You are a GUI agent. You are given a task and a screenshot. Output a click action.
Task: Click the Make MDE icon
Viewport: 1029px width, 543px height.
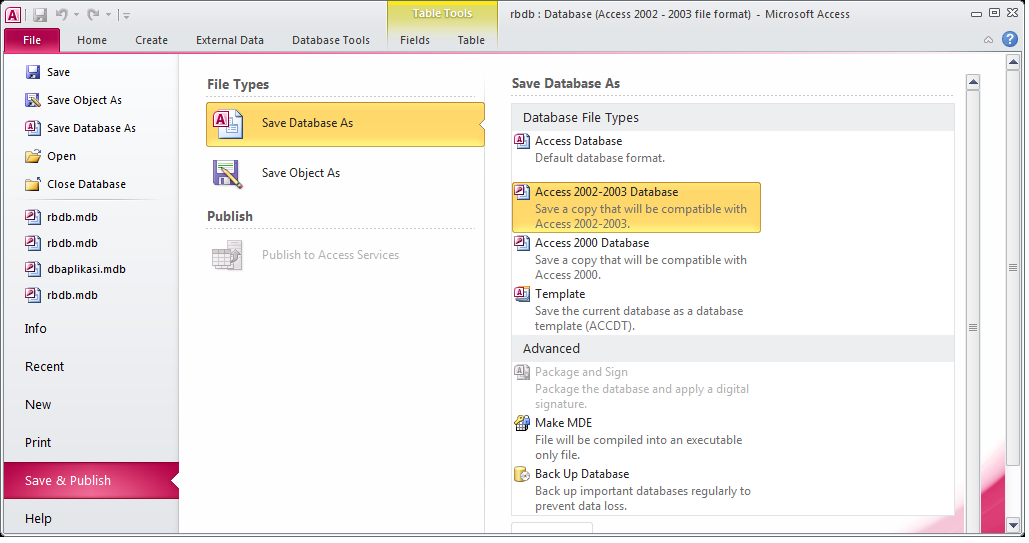522,424
